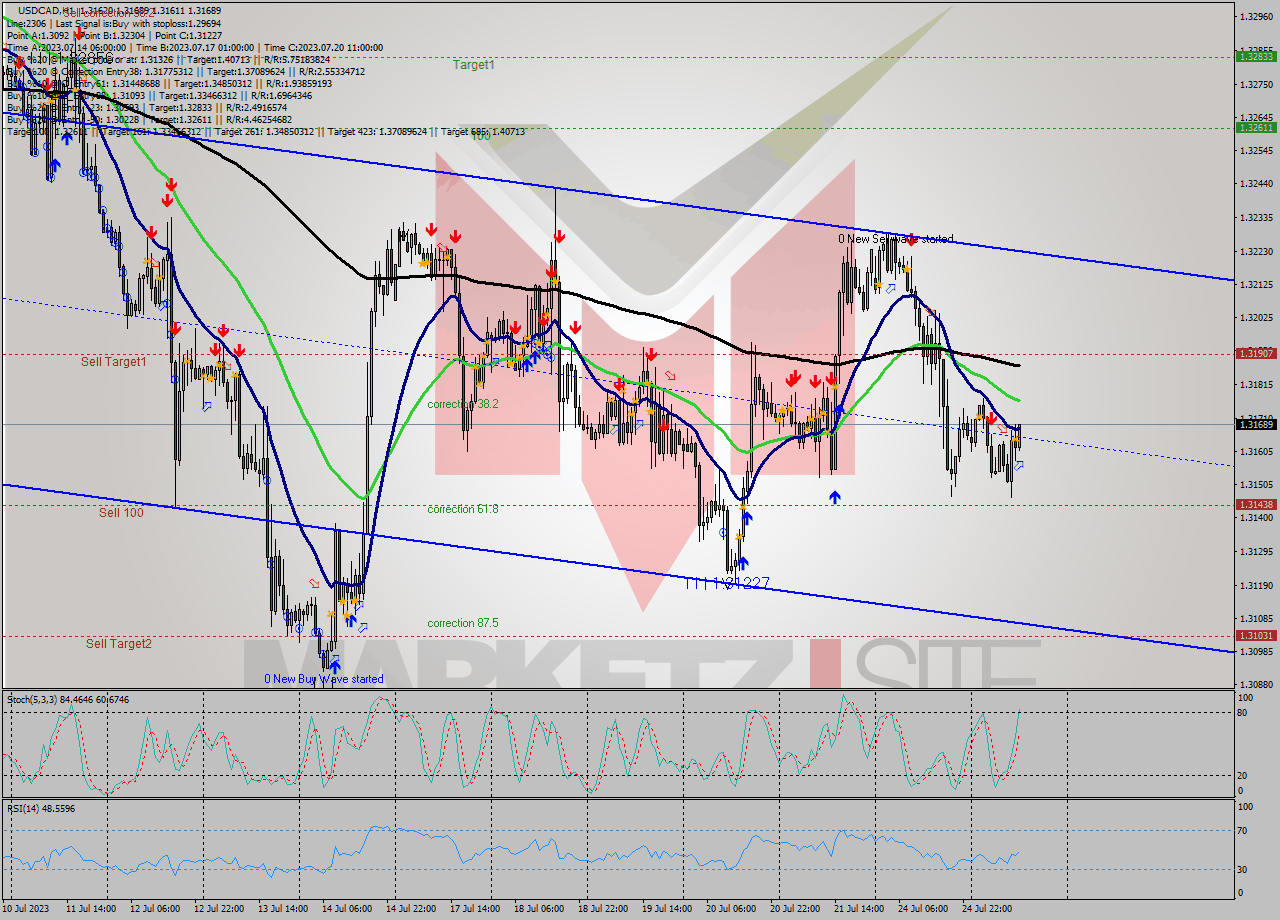Click the red 1.31907 price level tag
The image size is (1280, 920).
(x=1256, y=352)
